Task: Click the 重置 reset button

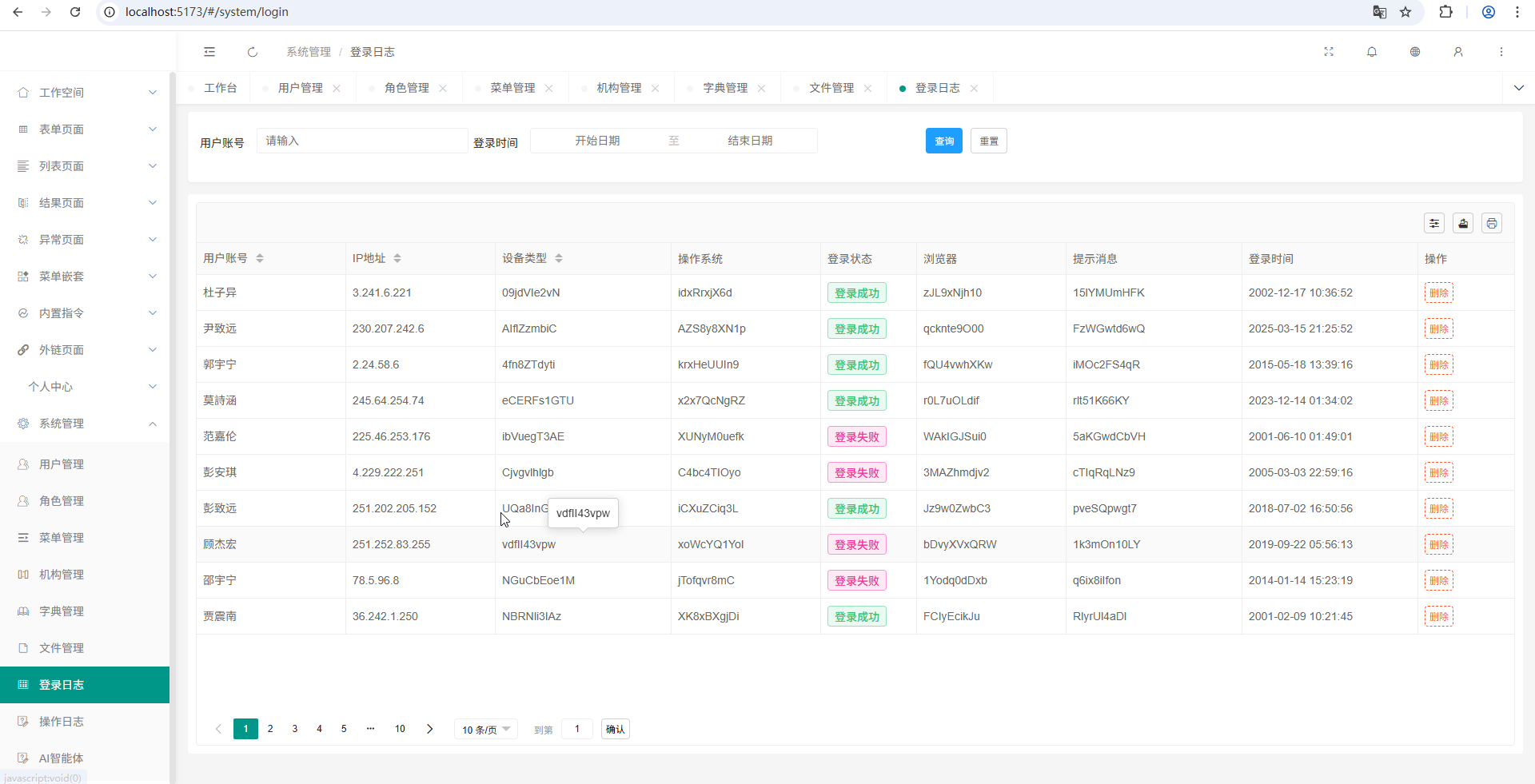Action: [x=989, y=141]
